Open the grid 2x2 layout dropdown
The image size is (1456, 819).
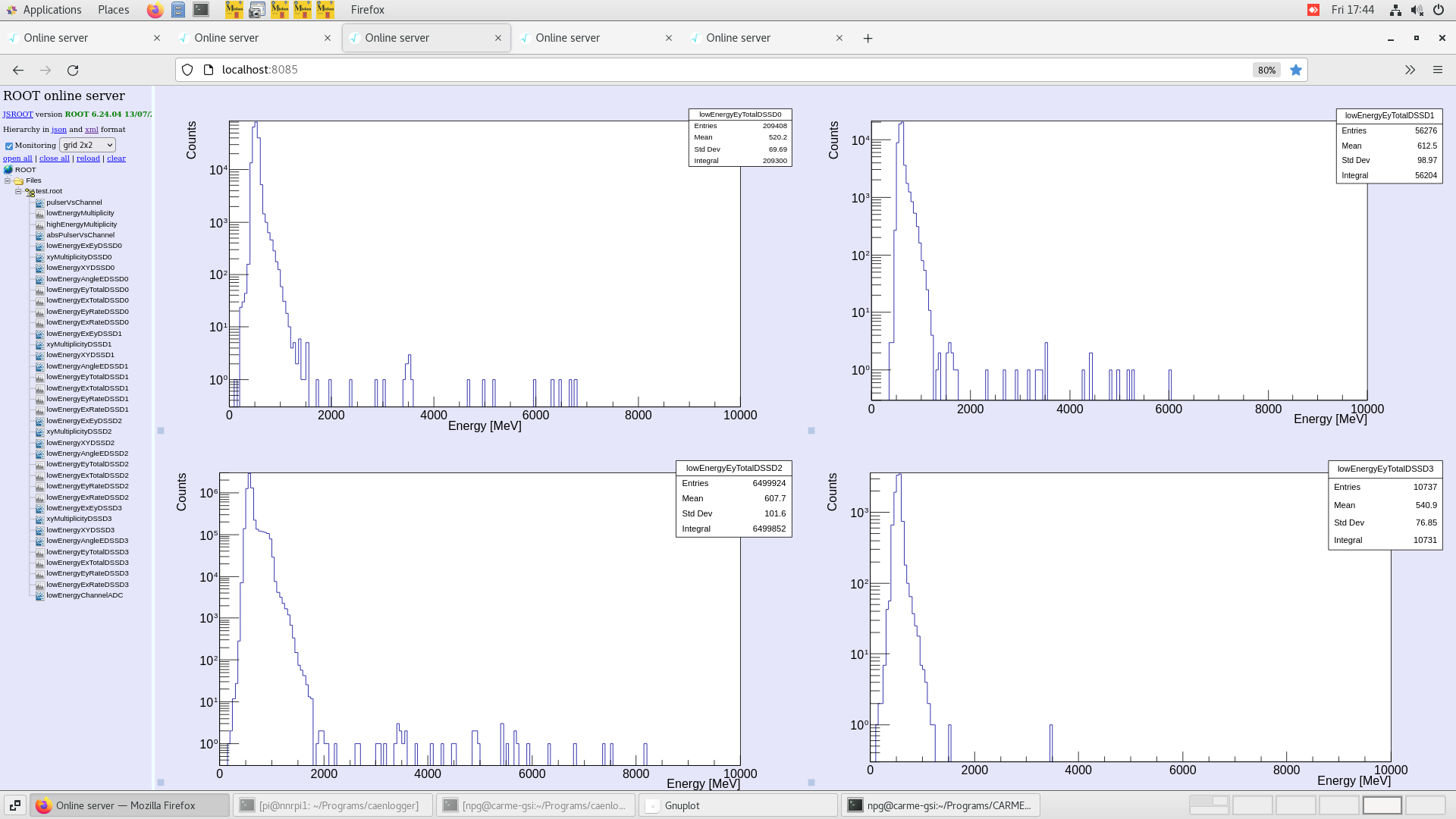pos(87,145)
